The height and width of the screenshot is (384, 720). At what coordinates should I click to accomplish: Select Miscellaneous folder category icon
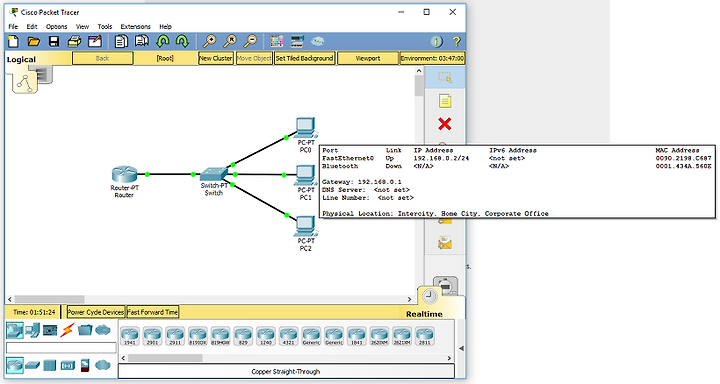pos(85,330)
